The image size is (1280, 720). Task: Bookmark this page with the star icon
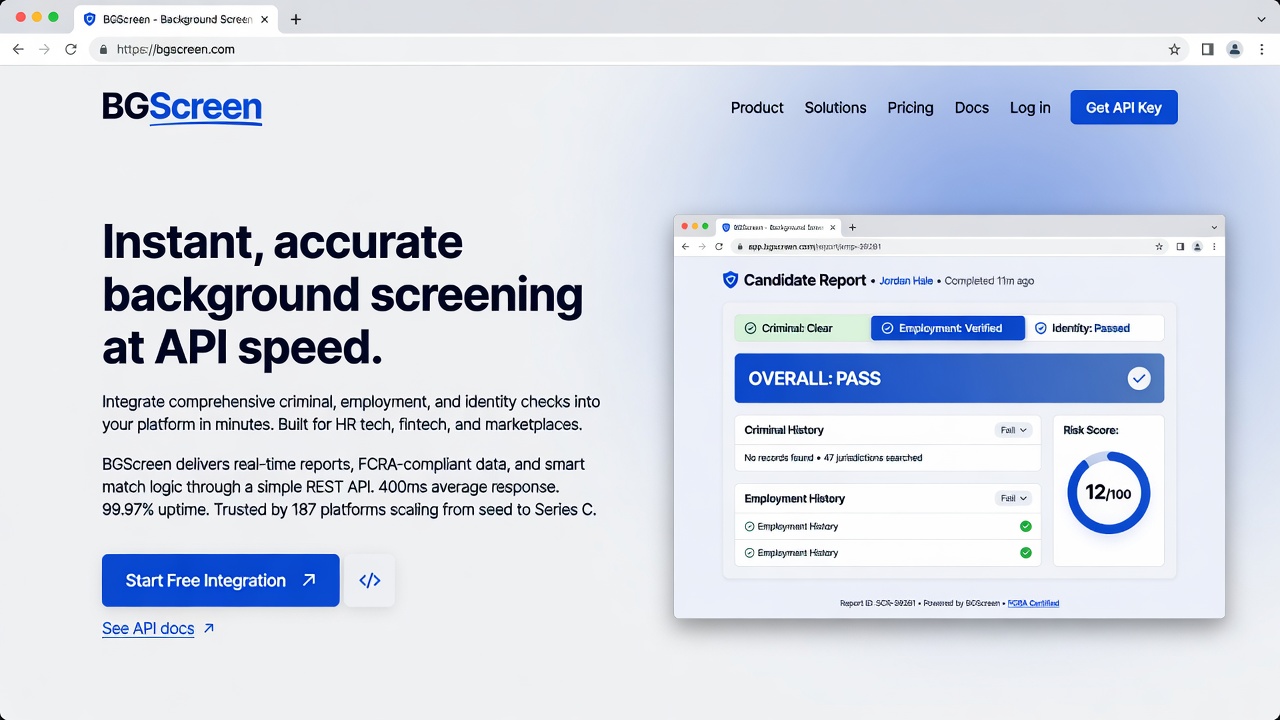1175,49
